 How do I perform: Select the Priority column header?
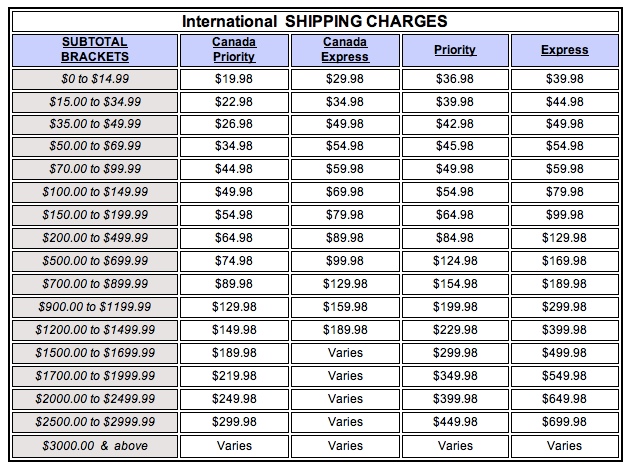(x=455, y=50)
